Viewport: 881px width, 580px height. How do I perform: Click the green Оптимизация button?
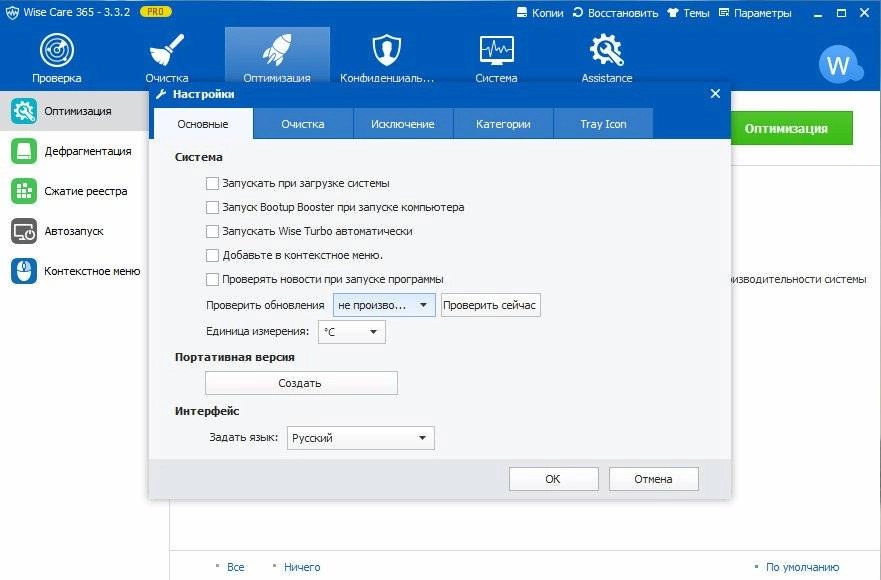point(792,128)
